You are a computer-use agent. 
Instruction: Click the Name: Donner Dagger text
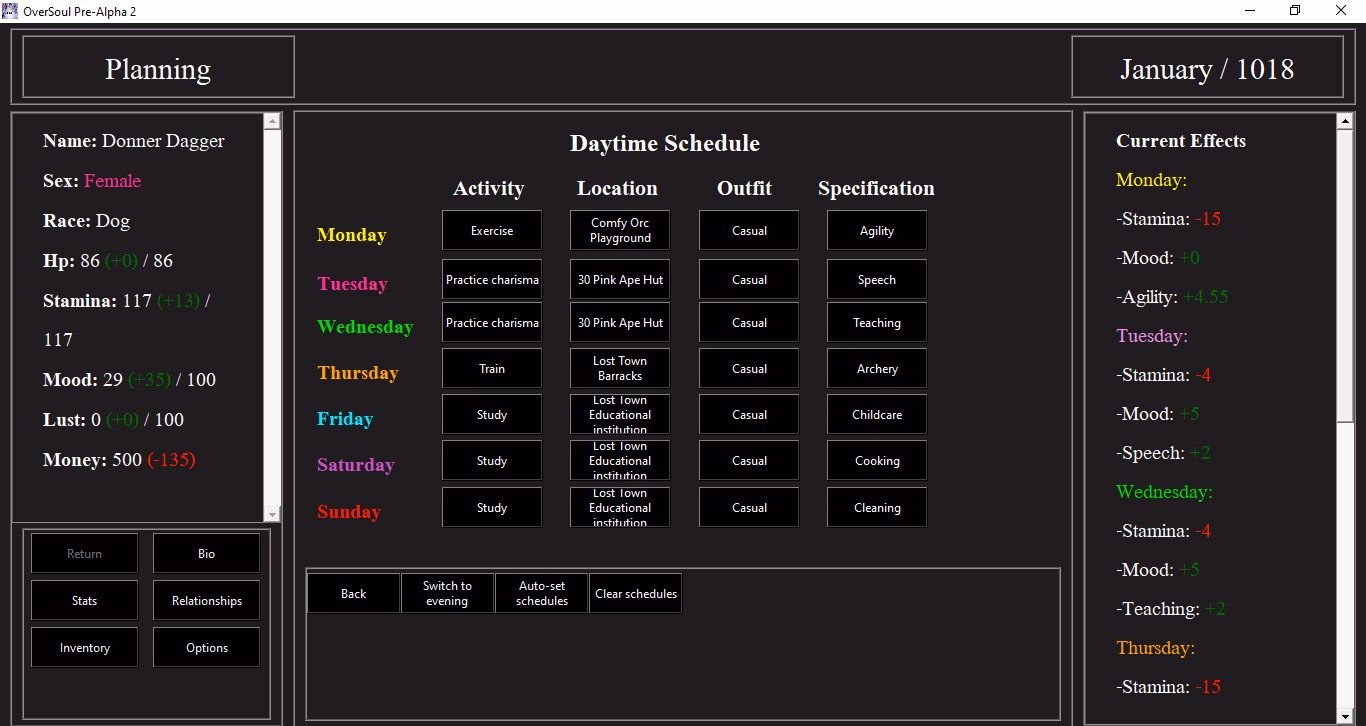click(x=134, y=141)
